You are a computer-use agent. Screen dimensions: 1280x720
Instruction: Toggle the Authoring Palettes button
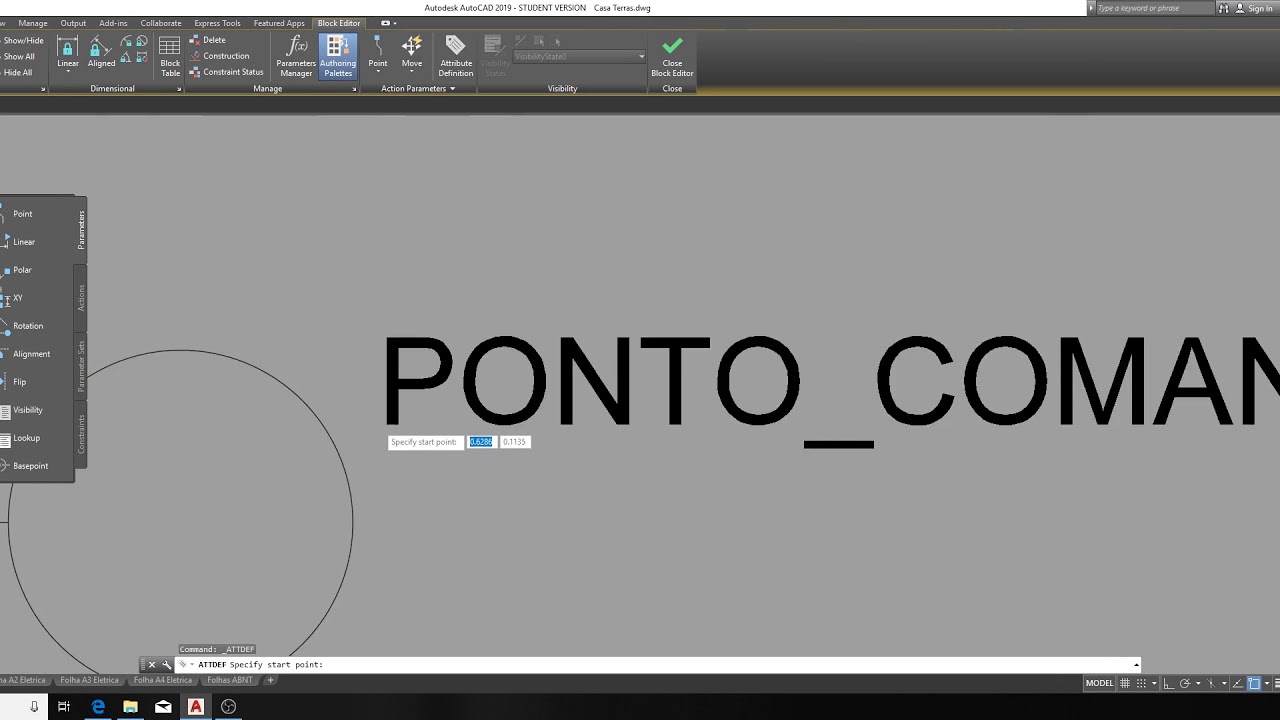click(x=338, y=56)
